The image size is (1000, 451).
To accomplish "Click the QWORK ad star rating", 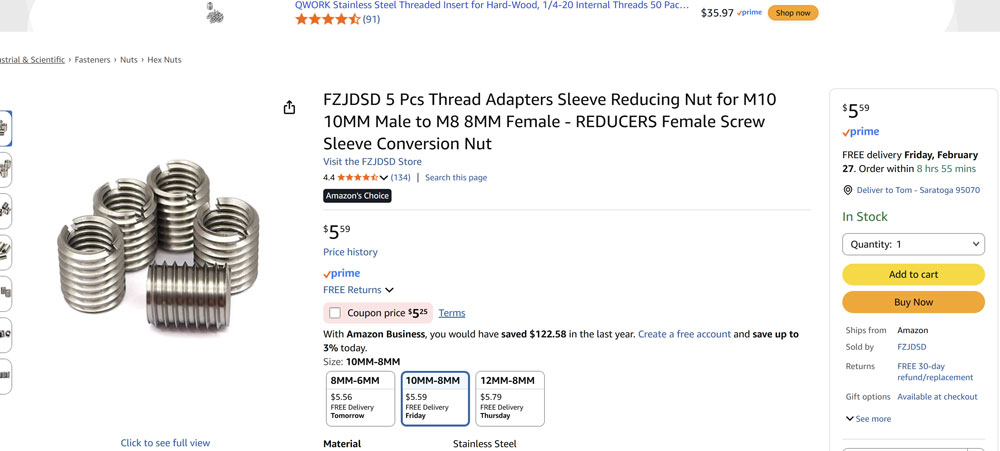I will pyautogui.click(x=327, y=19).
